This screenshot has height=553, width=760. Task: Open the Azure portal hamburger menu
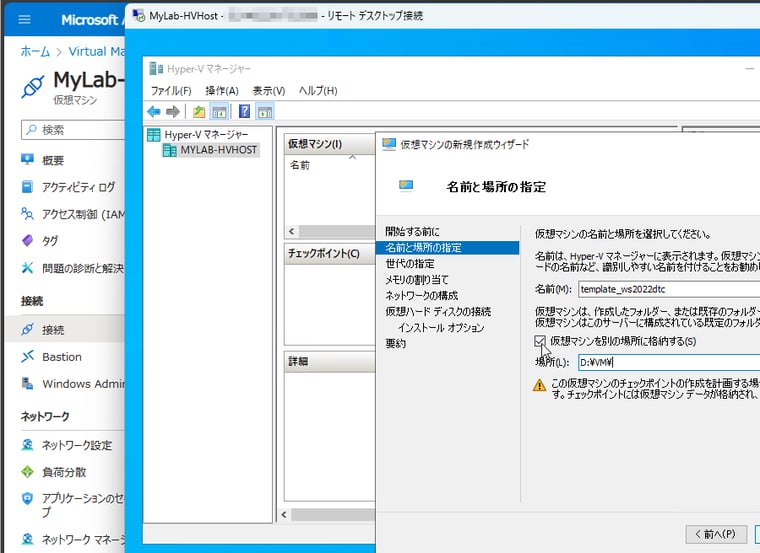coord(24,19)
